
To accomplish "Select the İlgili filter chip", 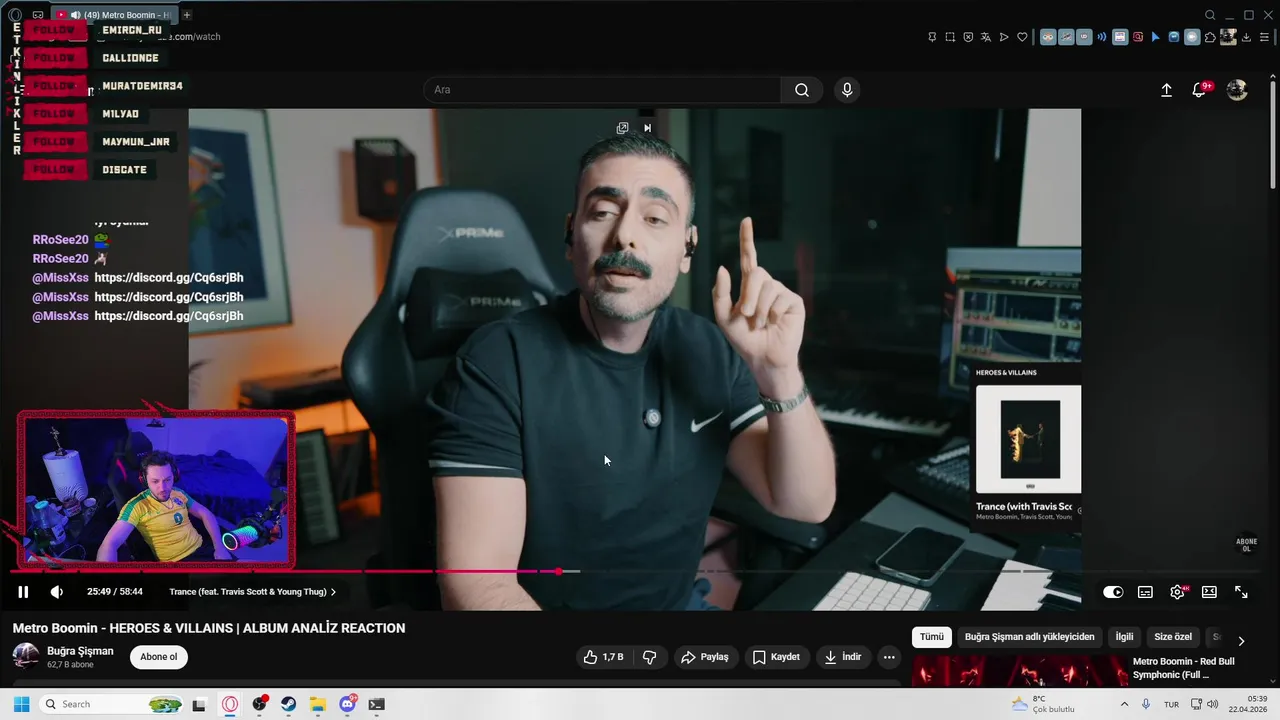I will pyautogui.click(x=1125, y=637).
